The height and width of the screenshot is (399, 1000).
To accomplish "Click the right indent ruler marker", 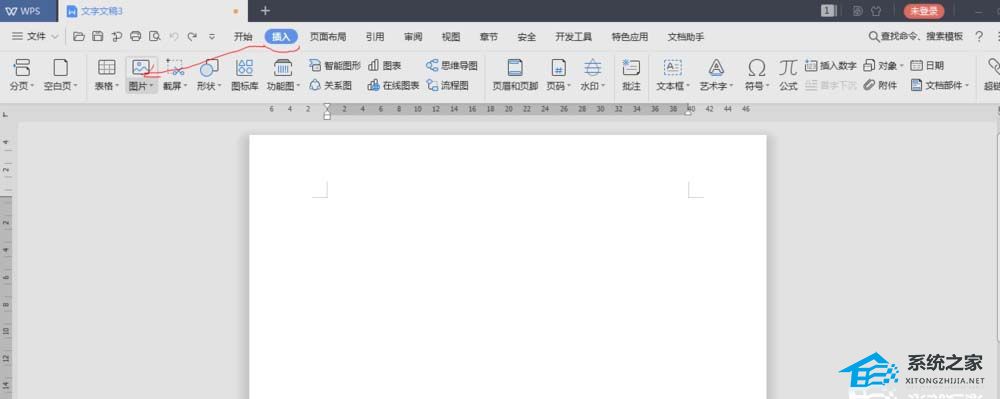I will (x=689, y=111).
